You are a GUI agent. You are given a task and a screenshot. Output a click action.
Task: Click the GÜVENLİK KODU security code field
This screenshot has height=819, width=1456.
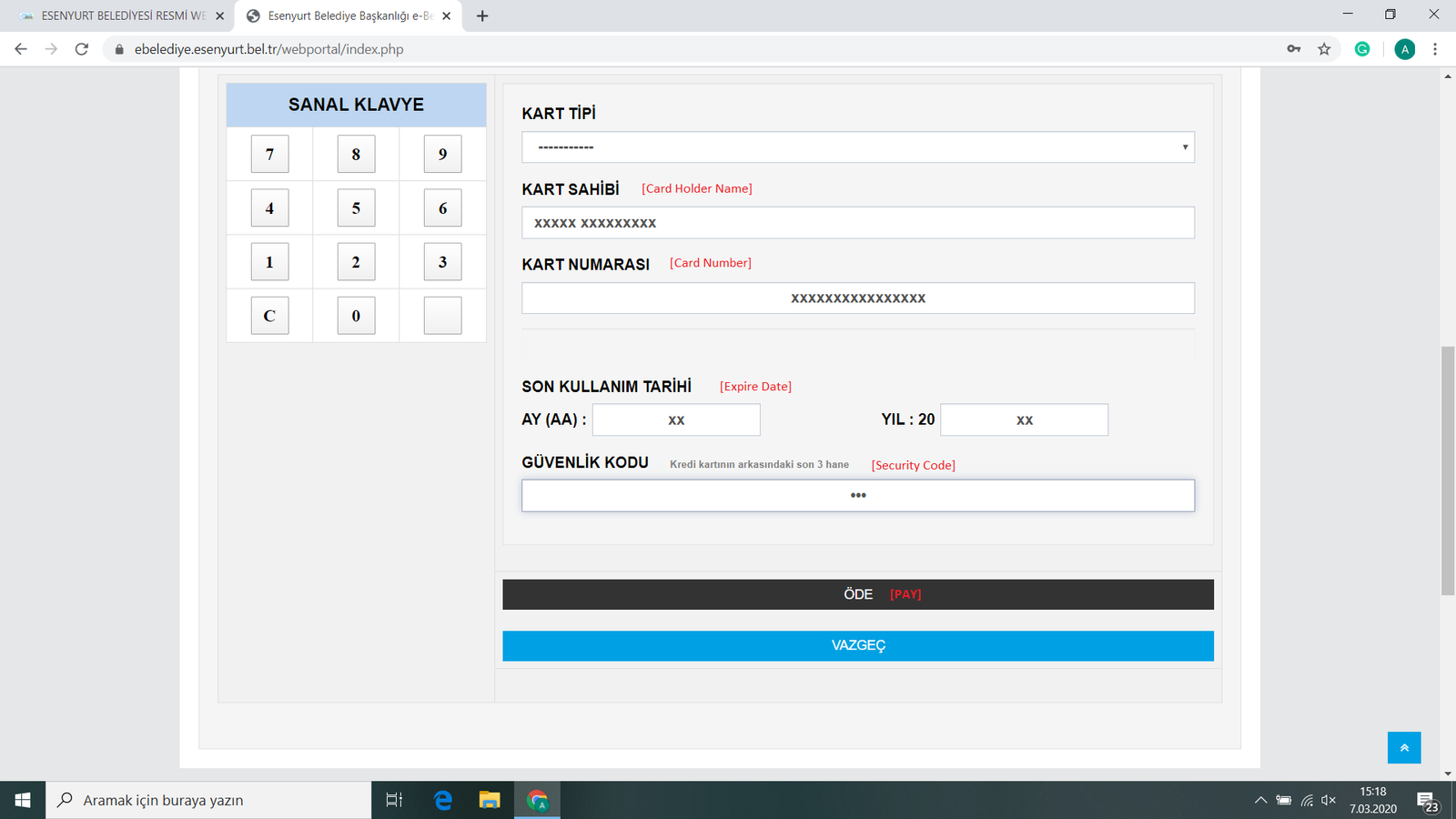pyautogui.click(x=857, y=496)
